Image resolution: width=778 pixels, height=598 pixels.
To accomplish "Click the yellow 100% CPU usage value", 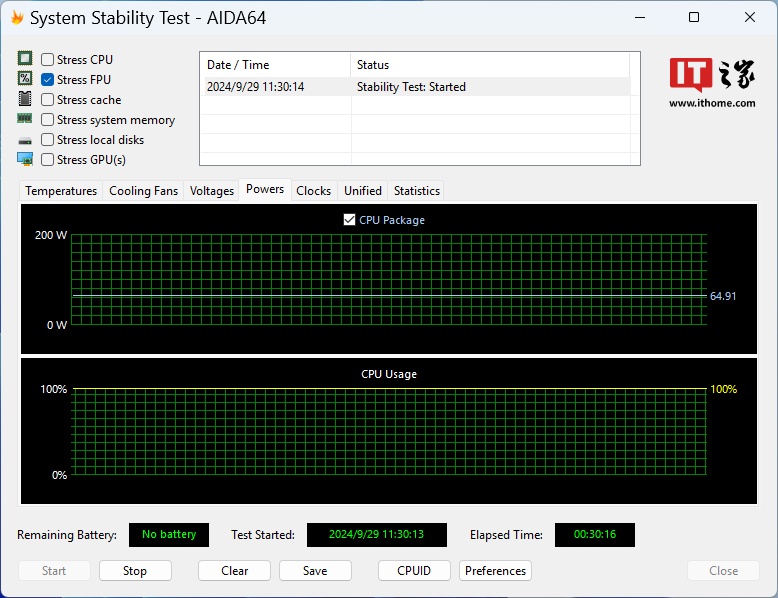I will pyautogui.click(x=723, y=389).
